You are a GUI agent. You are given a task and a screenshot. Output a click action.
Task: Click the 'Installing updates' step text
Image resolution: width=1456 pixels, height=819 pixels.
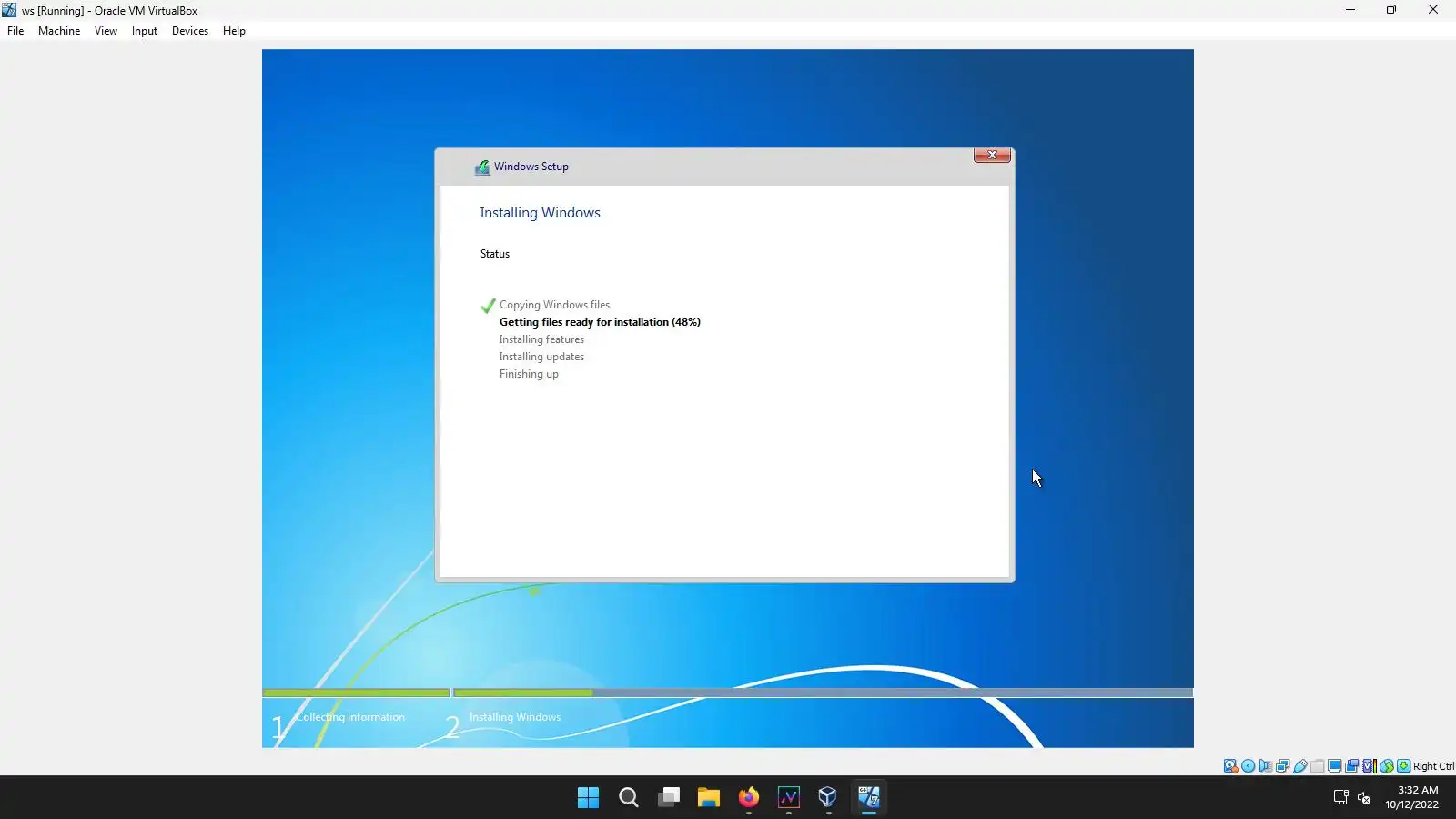point(541,357)
